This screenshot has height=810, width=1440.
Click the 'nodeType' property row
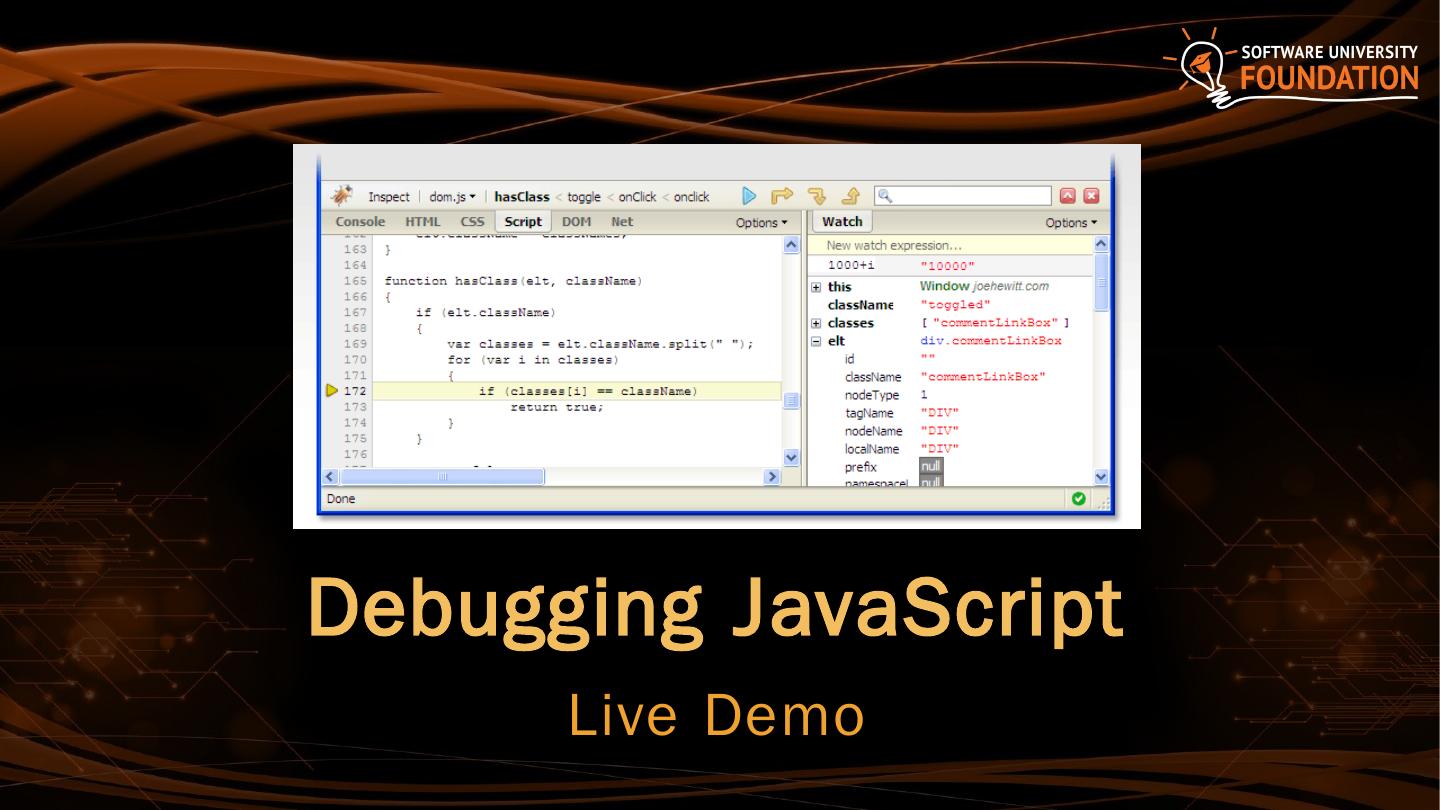coord(950,395)
